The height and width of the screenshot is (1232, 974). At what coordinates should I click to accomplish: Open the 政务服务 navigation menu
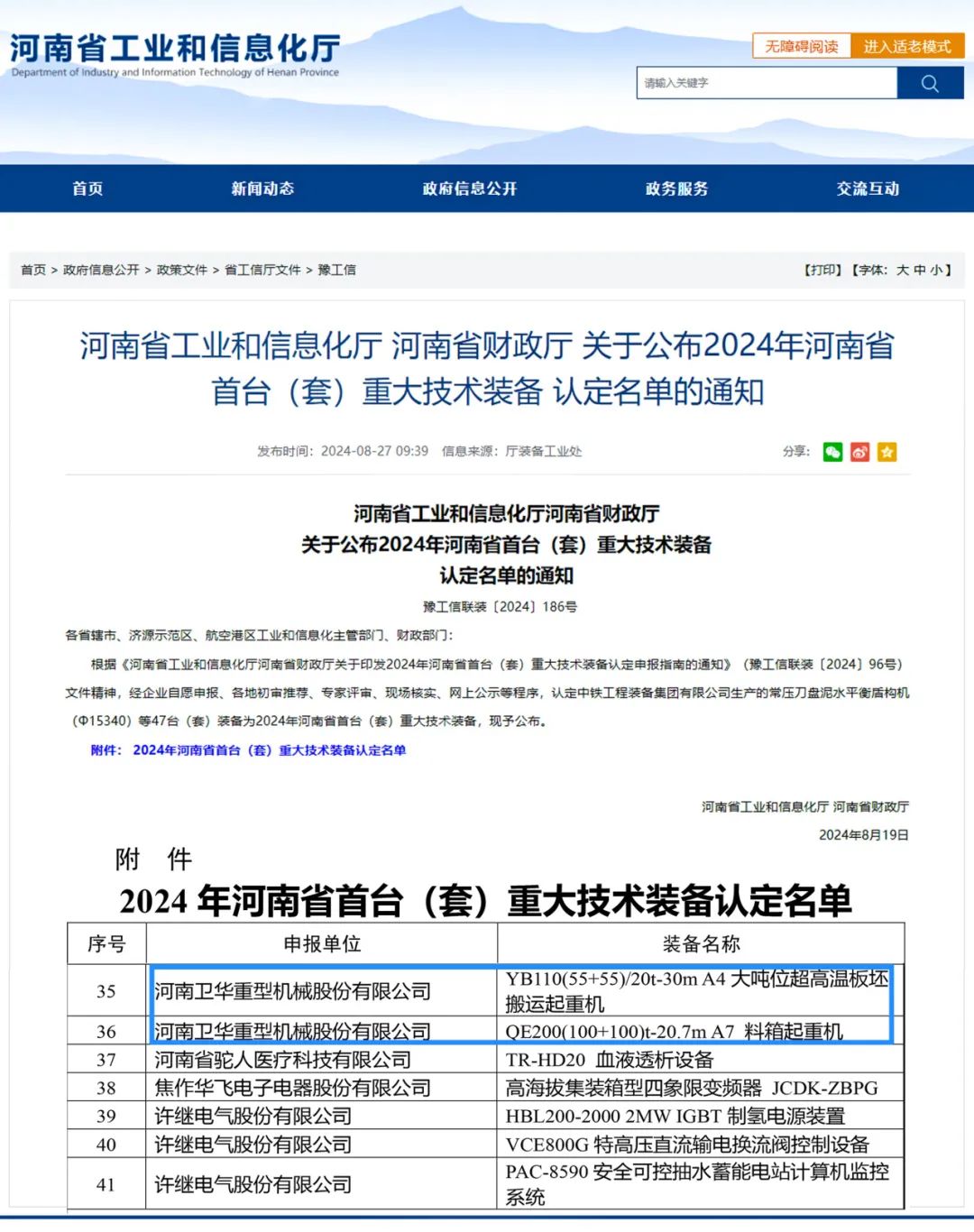click(676, 188)
